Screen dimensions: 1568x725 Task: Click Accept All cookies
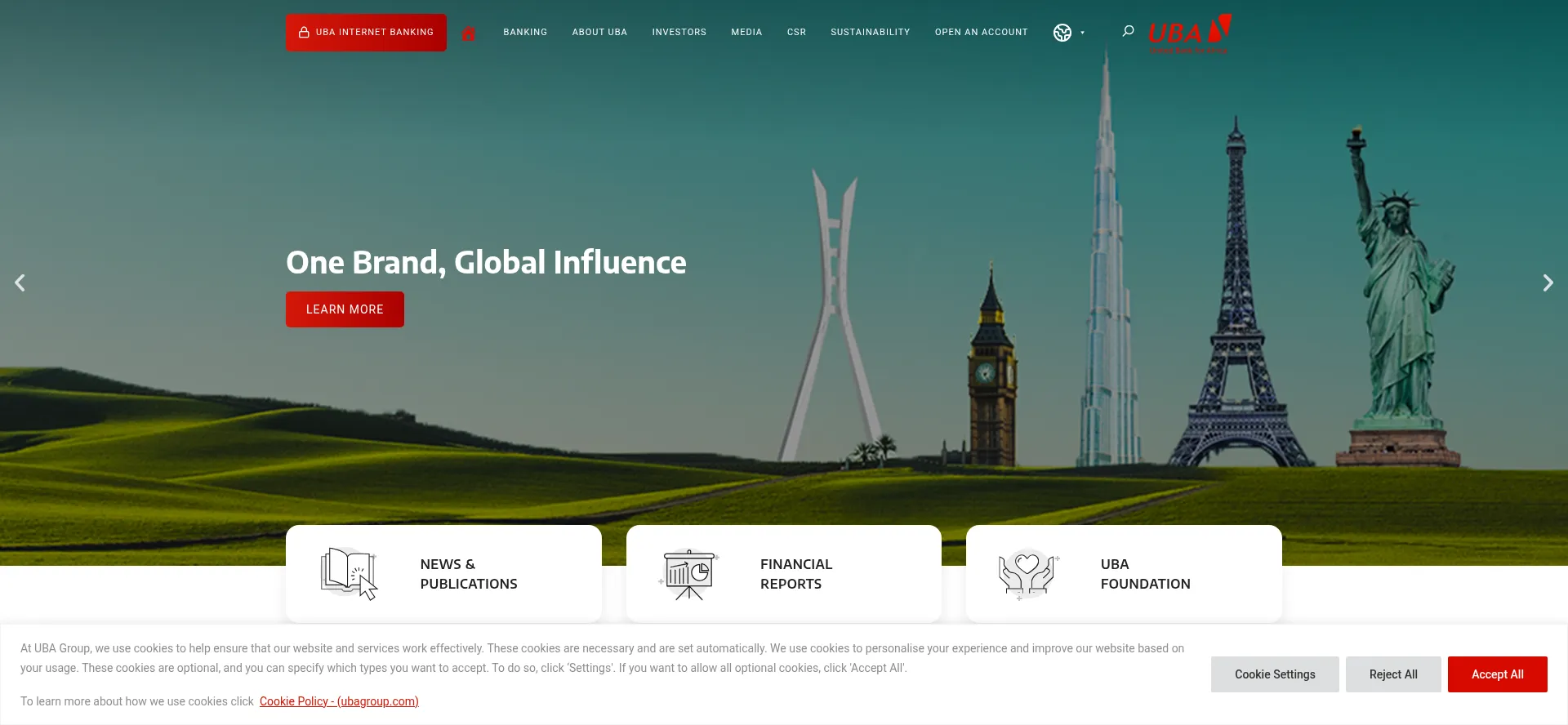tap(1498, 674)
